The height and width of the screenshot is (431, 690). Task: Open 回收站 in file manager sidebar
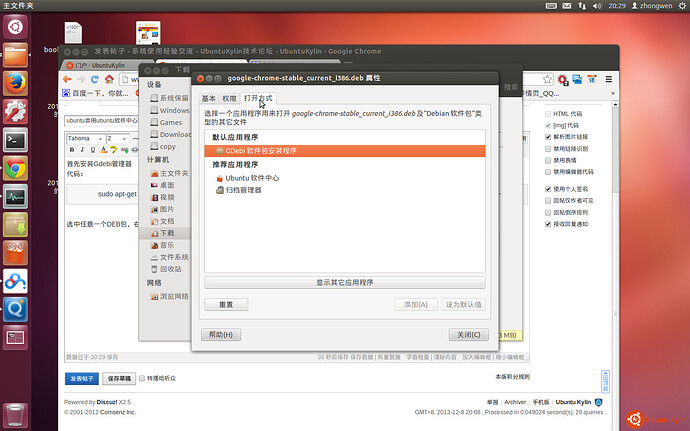[x=165, y=269]
